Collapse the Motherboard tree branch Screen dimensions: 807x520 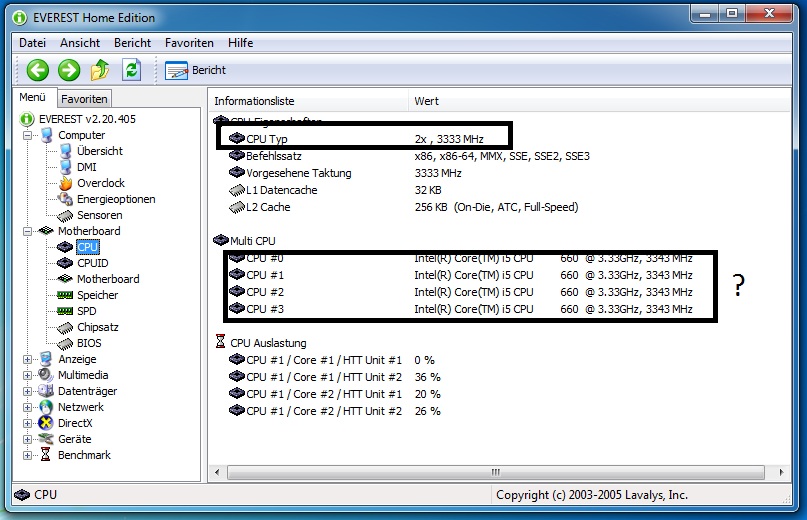tap(28, 231)
